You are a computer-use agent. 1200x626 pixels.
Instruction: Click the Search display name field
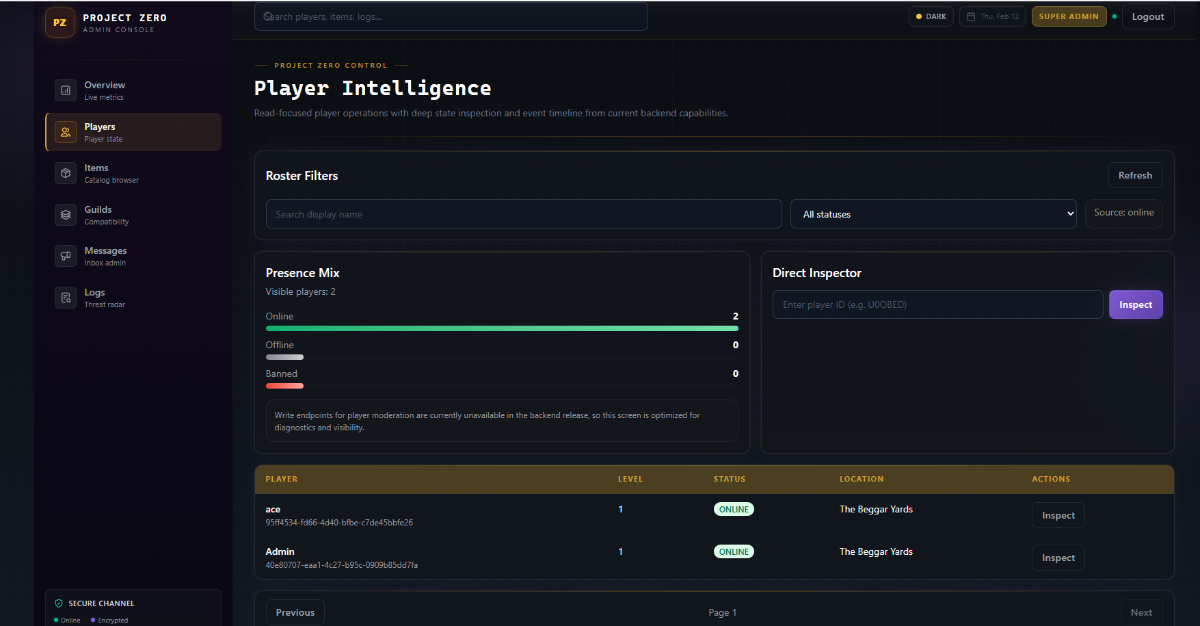[x=523, y=214]
